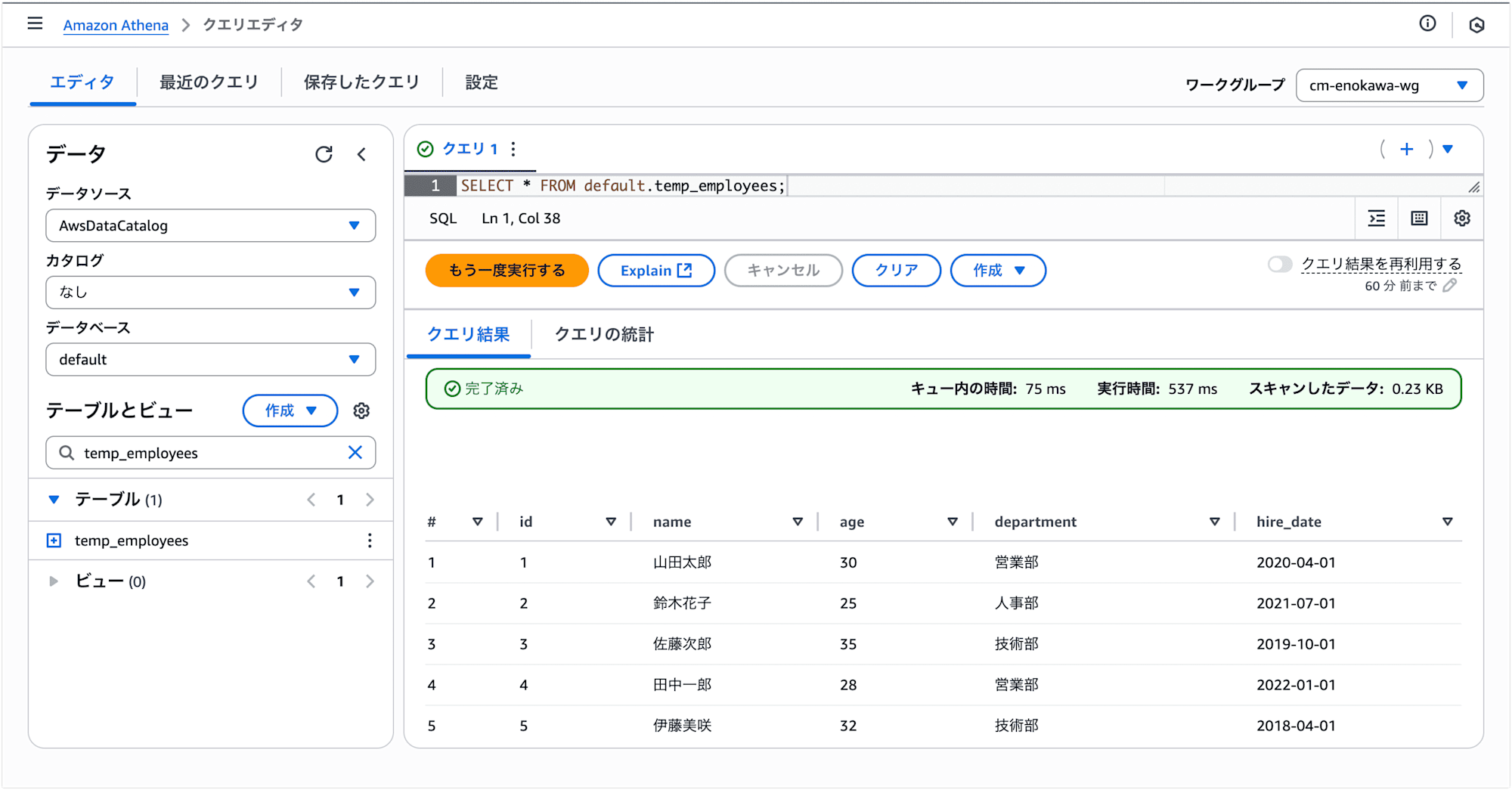
Task: Go to next page of views list
Action: point(370,581)
